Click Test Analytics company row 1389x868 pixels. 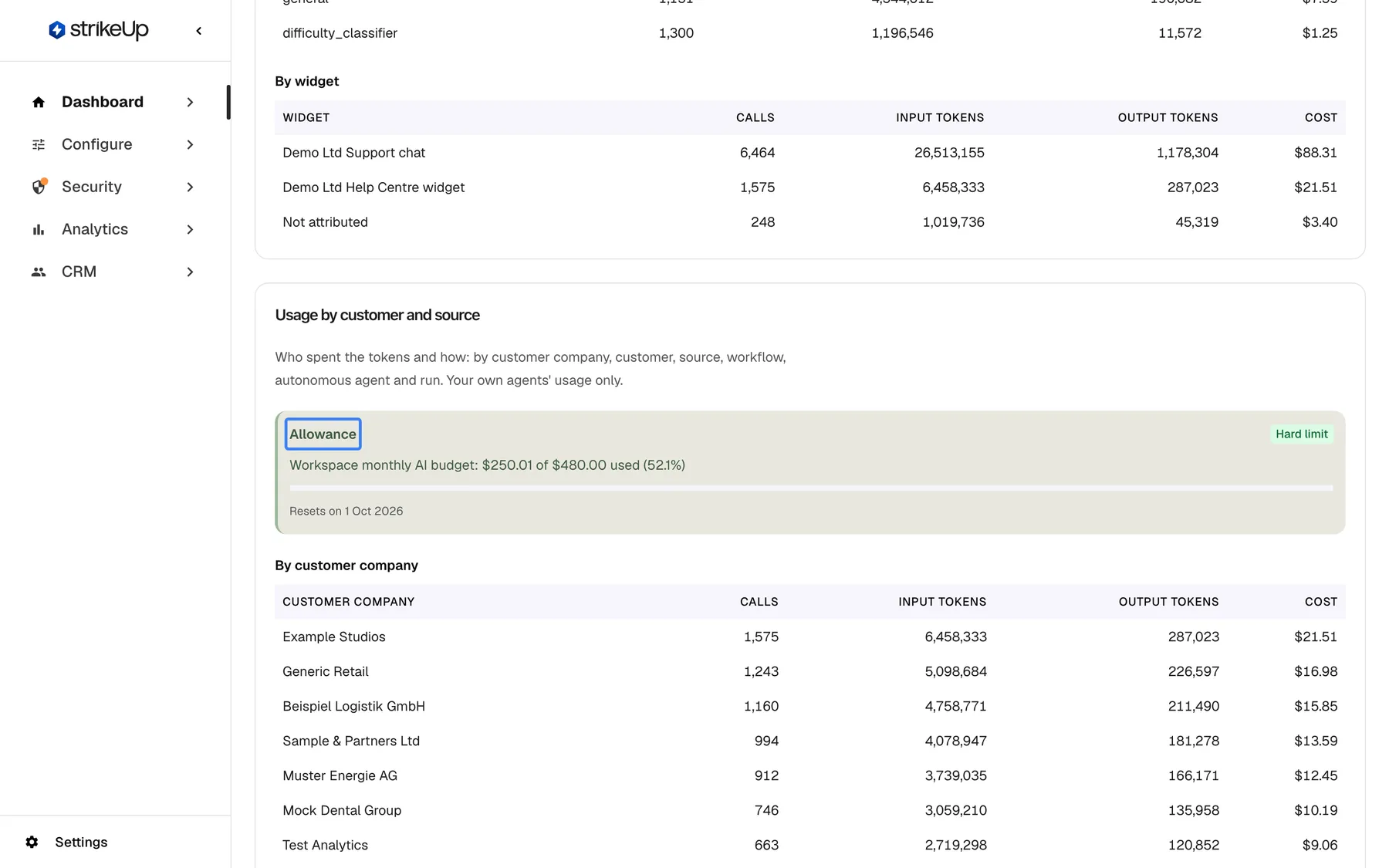809,845
